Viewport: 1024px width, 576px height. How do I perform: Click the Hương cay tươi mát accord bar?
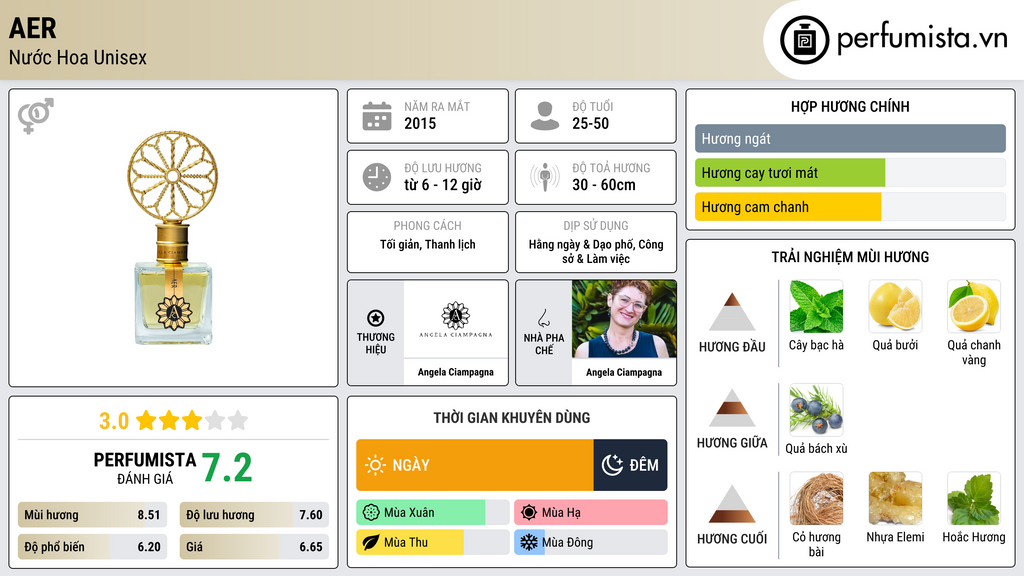coord(850,173)
